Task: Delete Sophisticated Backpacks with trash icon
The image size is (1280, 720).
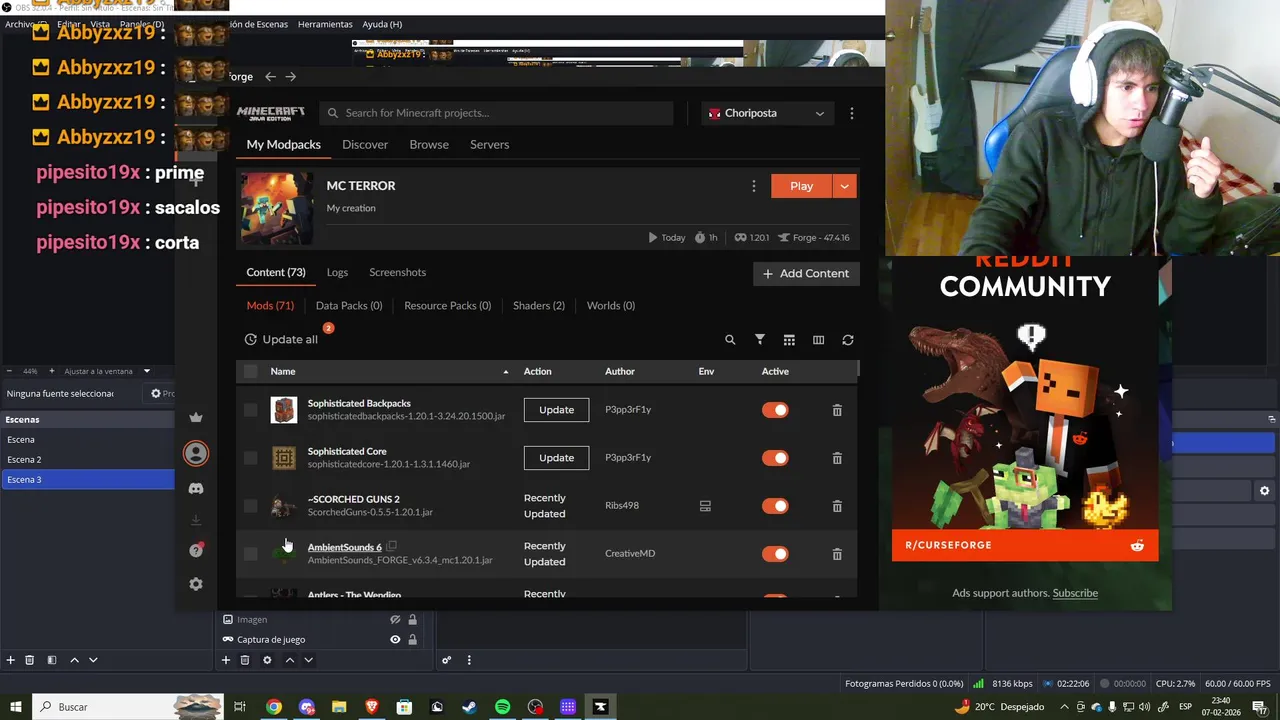Action: (x=837, y=410)
